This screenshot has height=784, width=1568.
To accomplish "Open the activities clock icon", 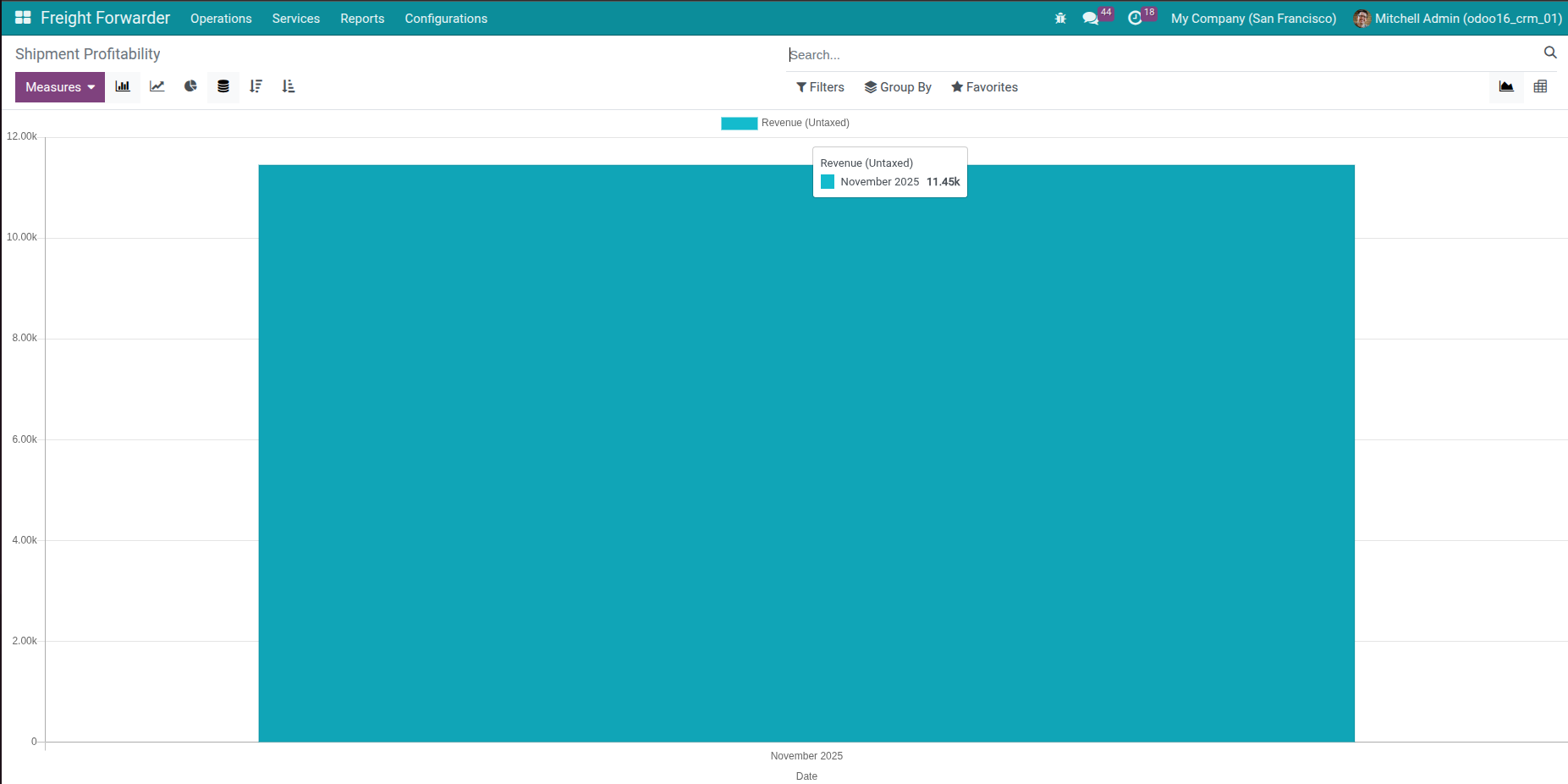I will pyautogui.click(x=1135, y=19).
